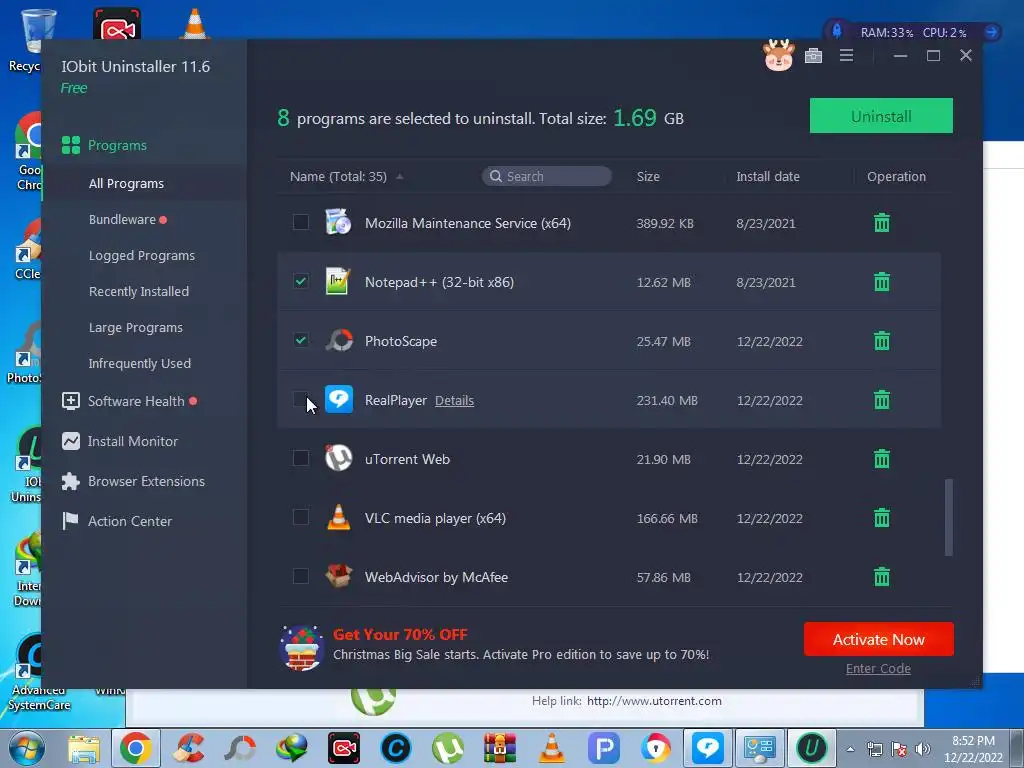Sort by Install date column header
This screenshot has width=1024, height=768.
tap(767, 176)
